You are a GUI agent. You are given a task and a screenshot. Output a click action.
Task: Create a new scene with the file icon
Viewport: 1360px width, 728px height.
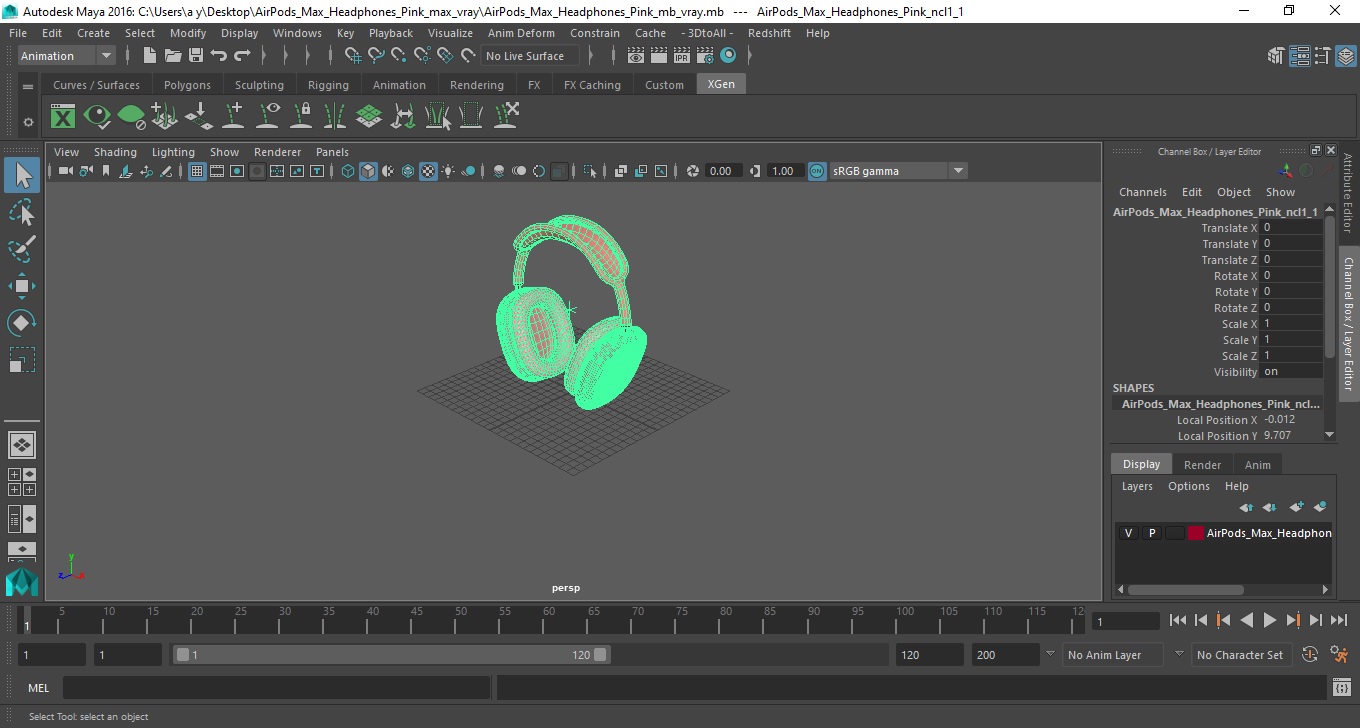point(150,56)
